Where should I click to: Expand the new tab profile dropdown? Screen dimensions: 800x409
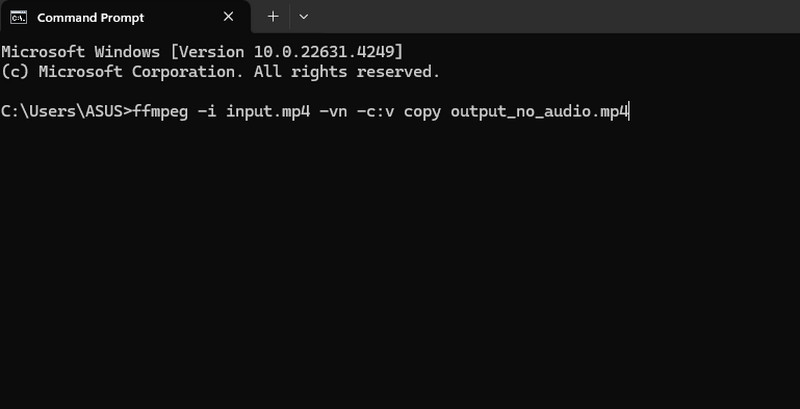(304, 17)
